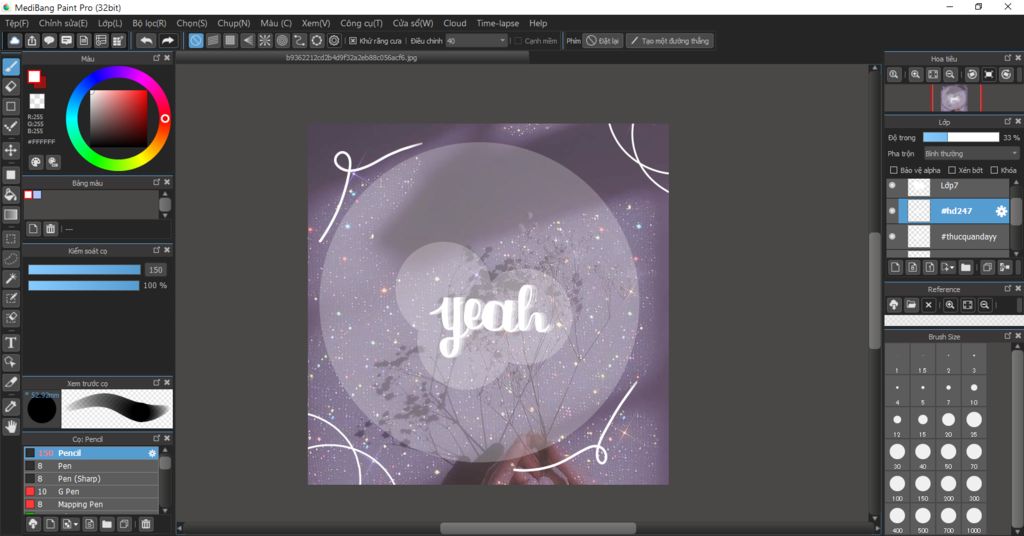Open the Lớp(L) menu
Image resolution: width=1024 pixels, height=536 pixels.
110,23
